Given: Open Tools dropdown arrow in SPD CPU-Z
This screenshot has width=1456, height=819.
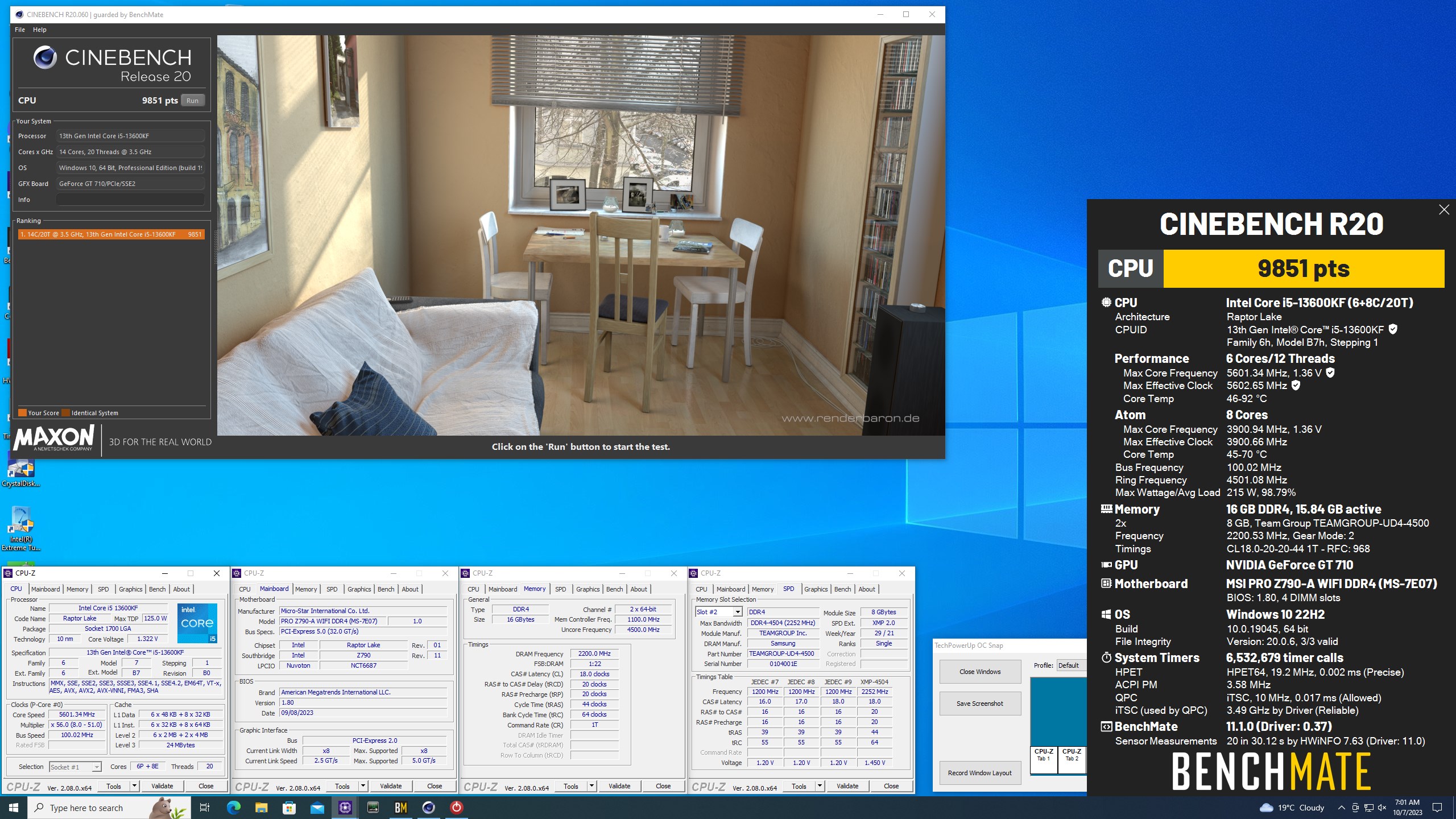Looking at the screenshot, I should click(820, 786).
